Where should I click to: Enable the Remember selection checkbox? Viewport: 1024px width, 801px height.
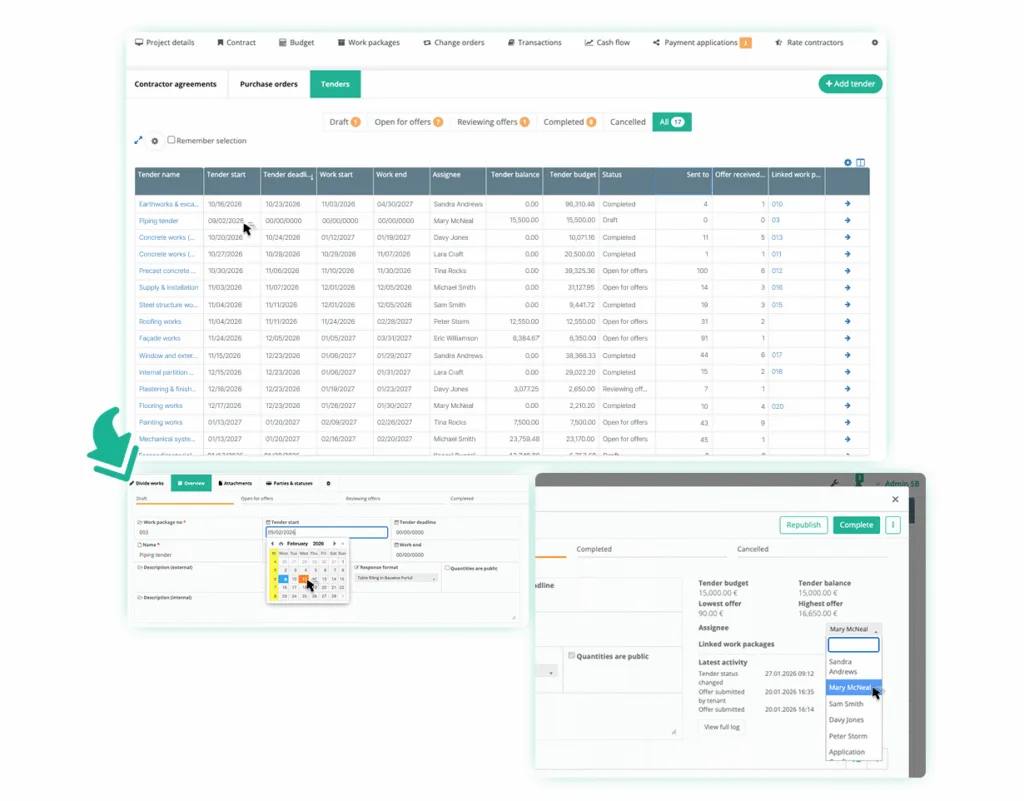[x=171, y=140]
